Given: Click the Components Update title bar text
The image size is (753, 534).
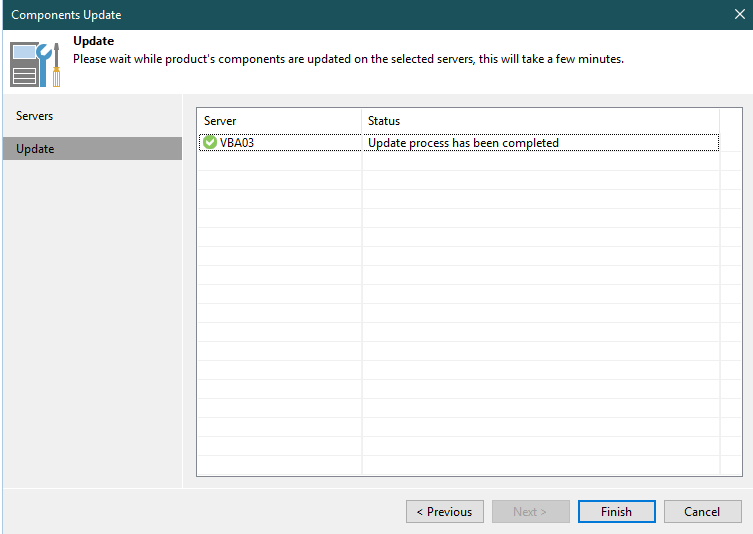Looking at the screenshot, I should (66, 15).
